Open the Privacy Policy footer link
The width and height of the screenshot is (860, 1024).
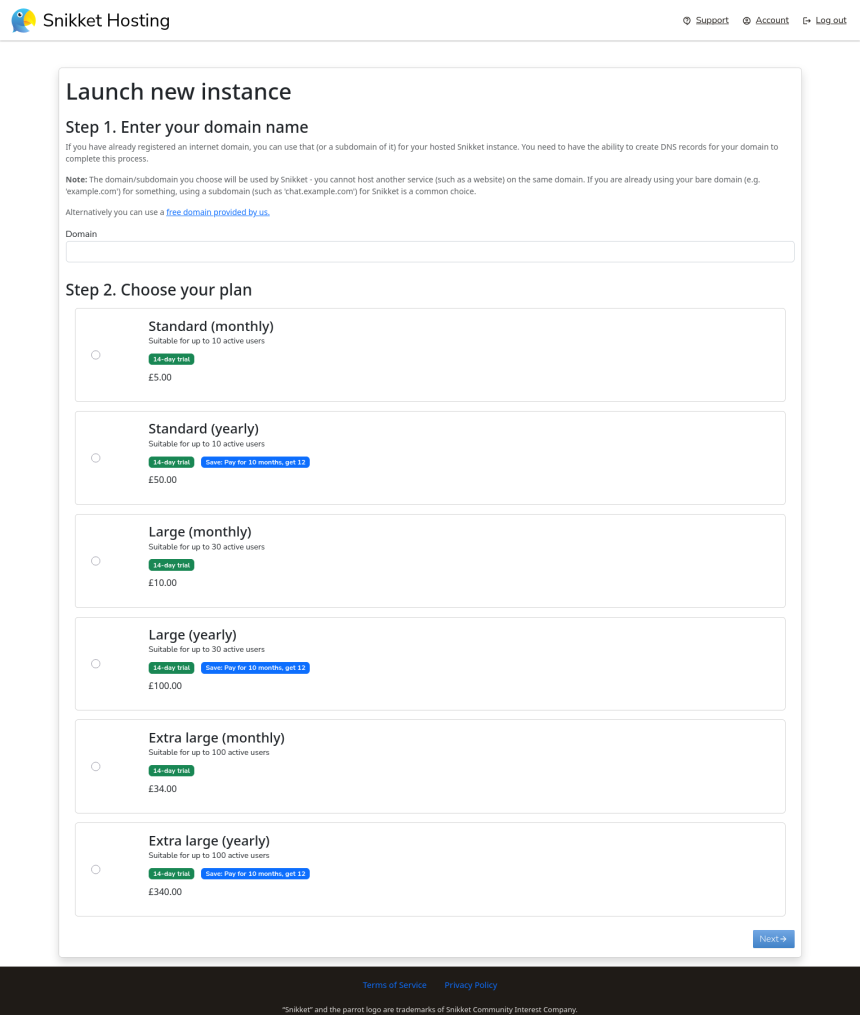click(470, 985)
